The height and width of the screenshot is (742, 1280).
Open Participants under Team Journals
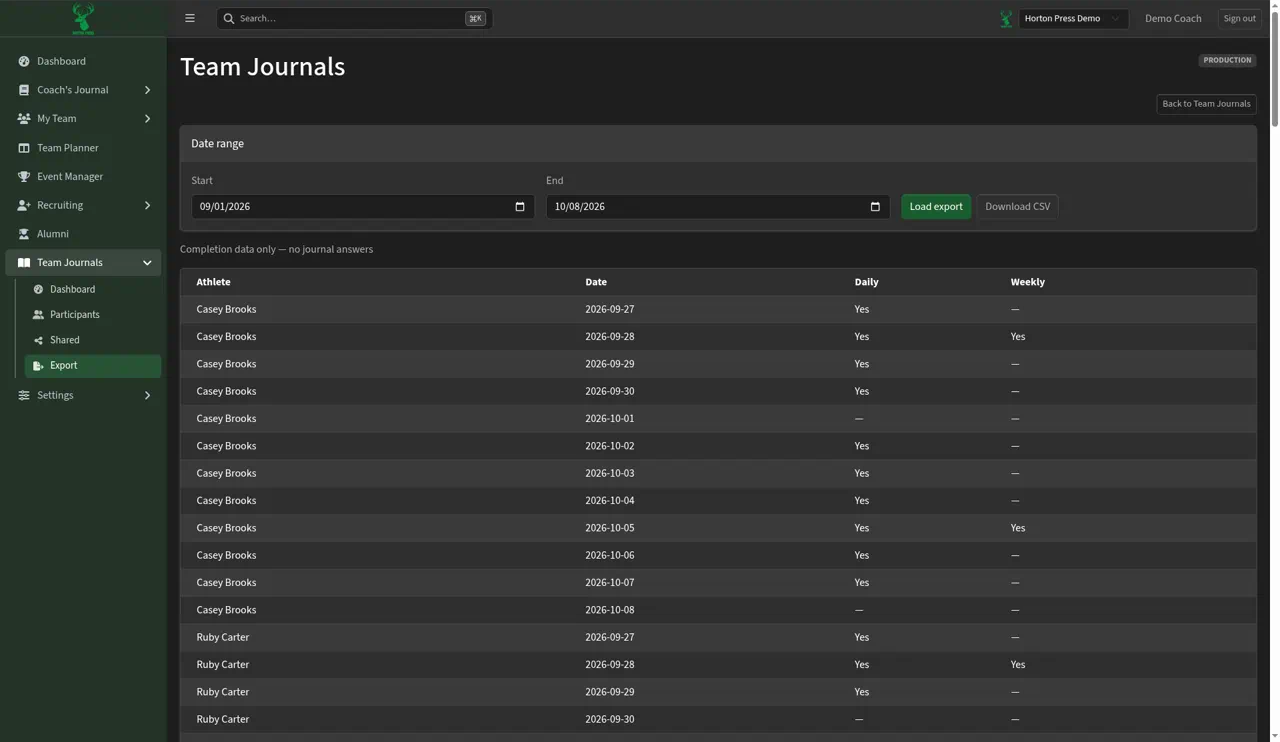(92, 315)
